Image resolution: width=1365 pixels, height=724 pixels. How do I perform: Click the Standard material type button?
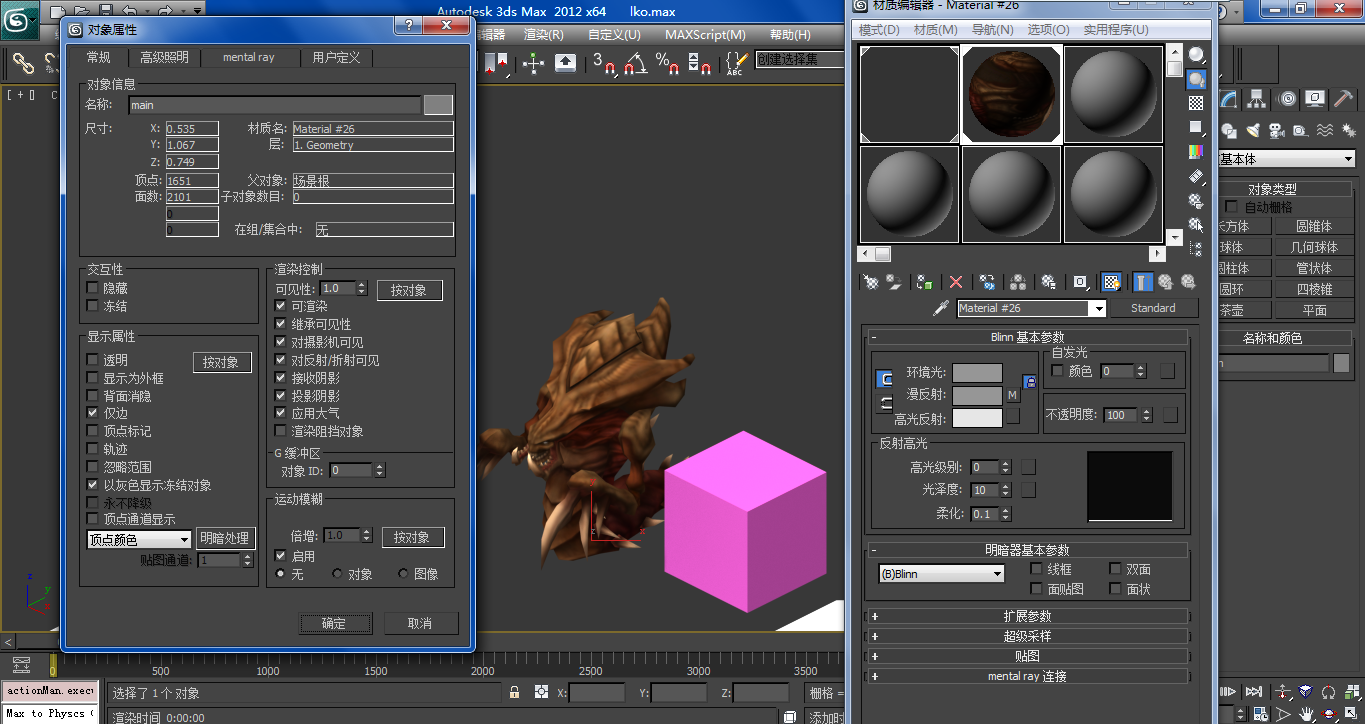point(1152,308)
